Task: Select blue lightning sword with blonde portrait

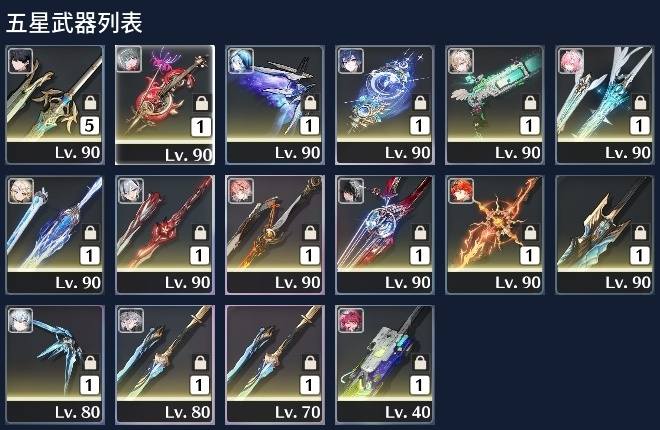Action: pos(55,235)
